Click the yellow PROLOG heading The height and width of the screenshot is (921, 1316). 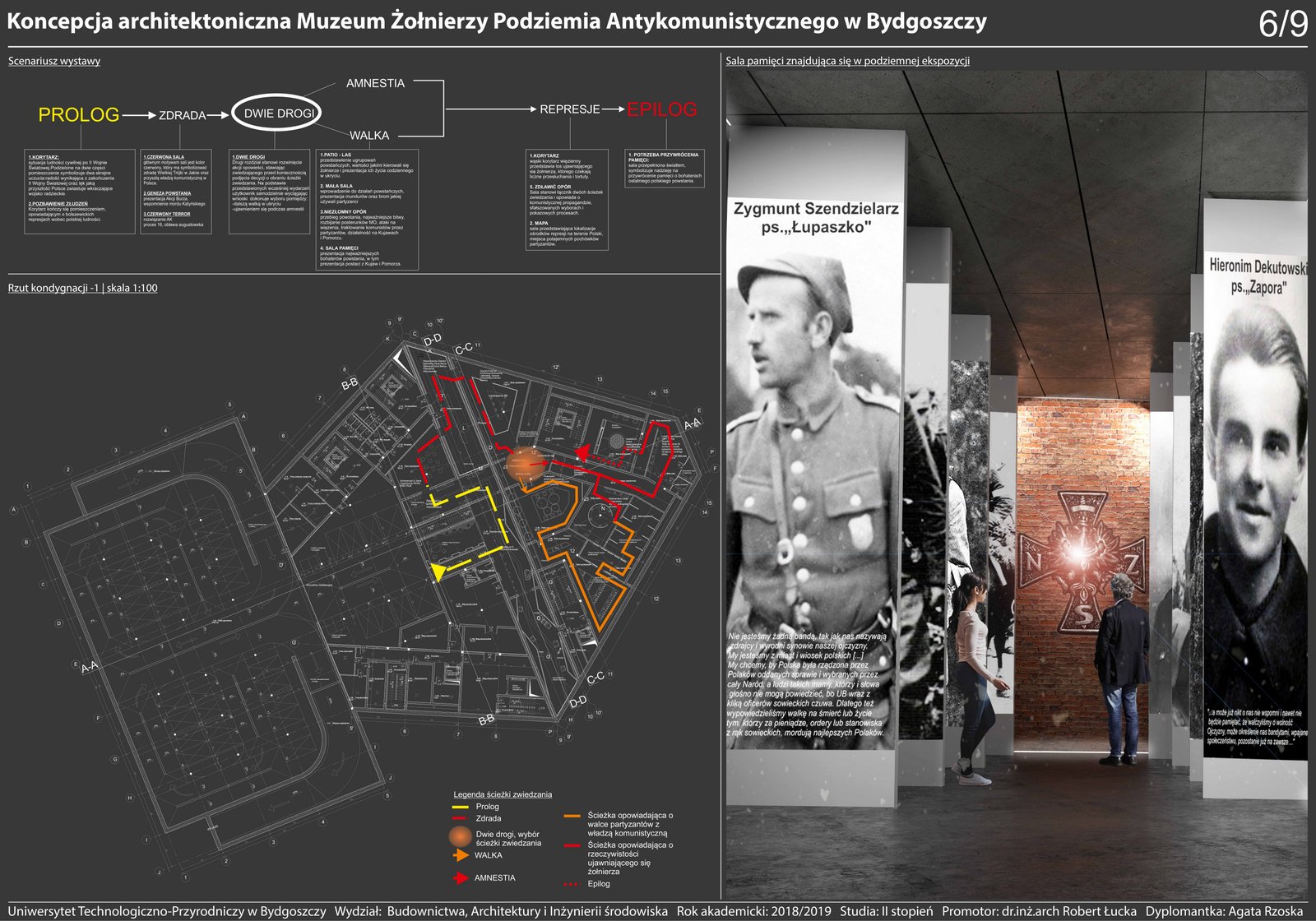(79, 115)
